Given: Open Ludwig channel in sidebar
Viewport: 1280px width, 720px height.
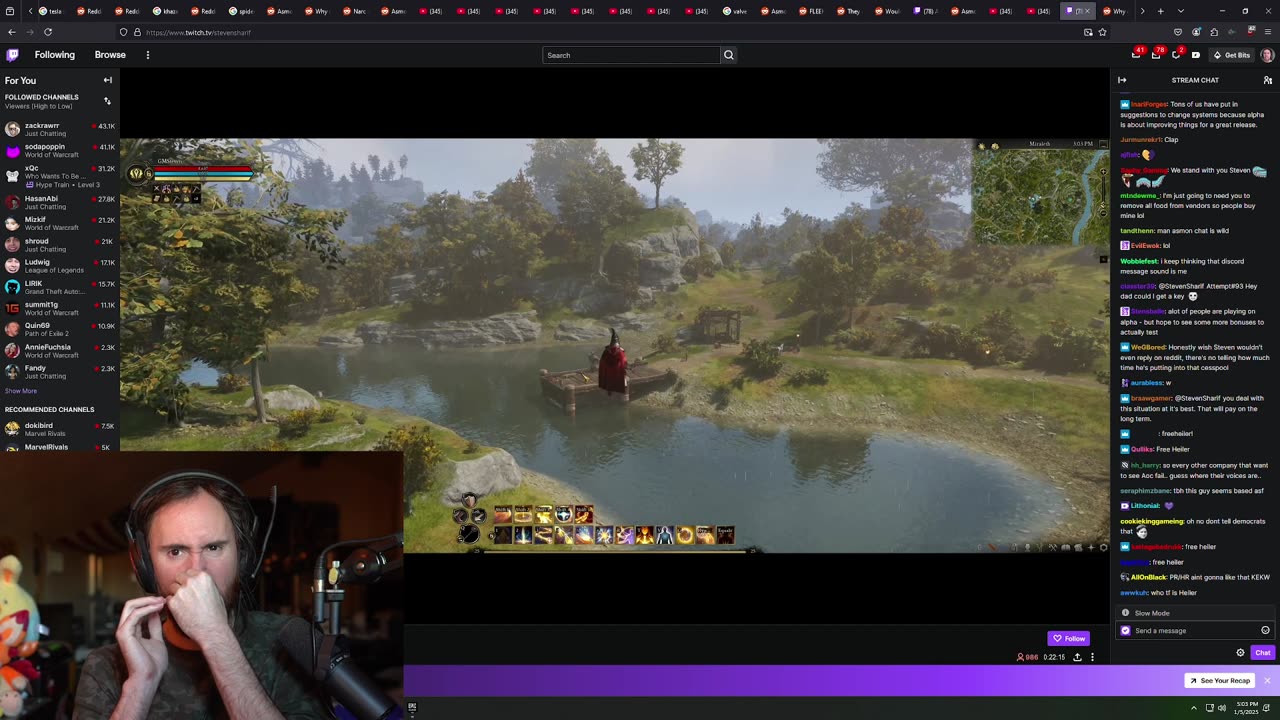Looking at the screenshot, I should pyautogui.click(x=60, y=266).
